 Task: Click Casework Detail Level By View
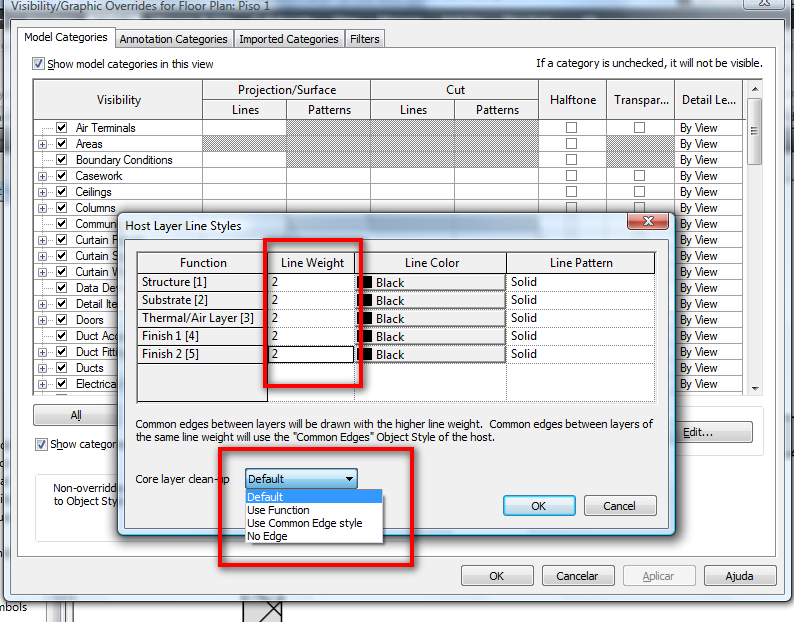pos(708,176)
